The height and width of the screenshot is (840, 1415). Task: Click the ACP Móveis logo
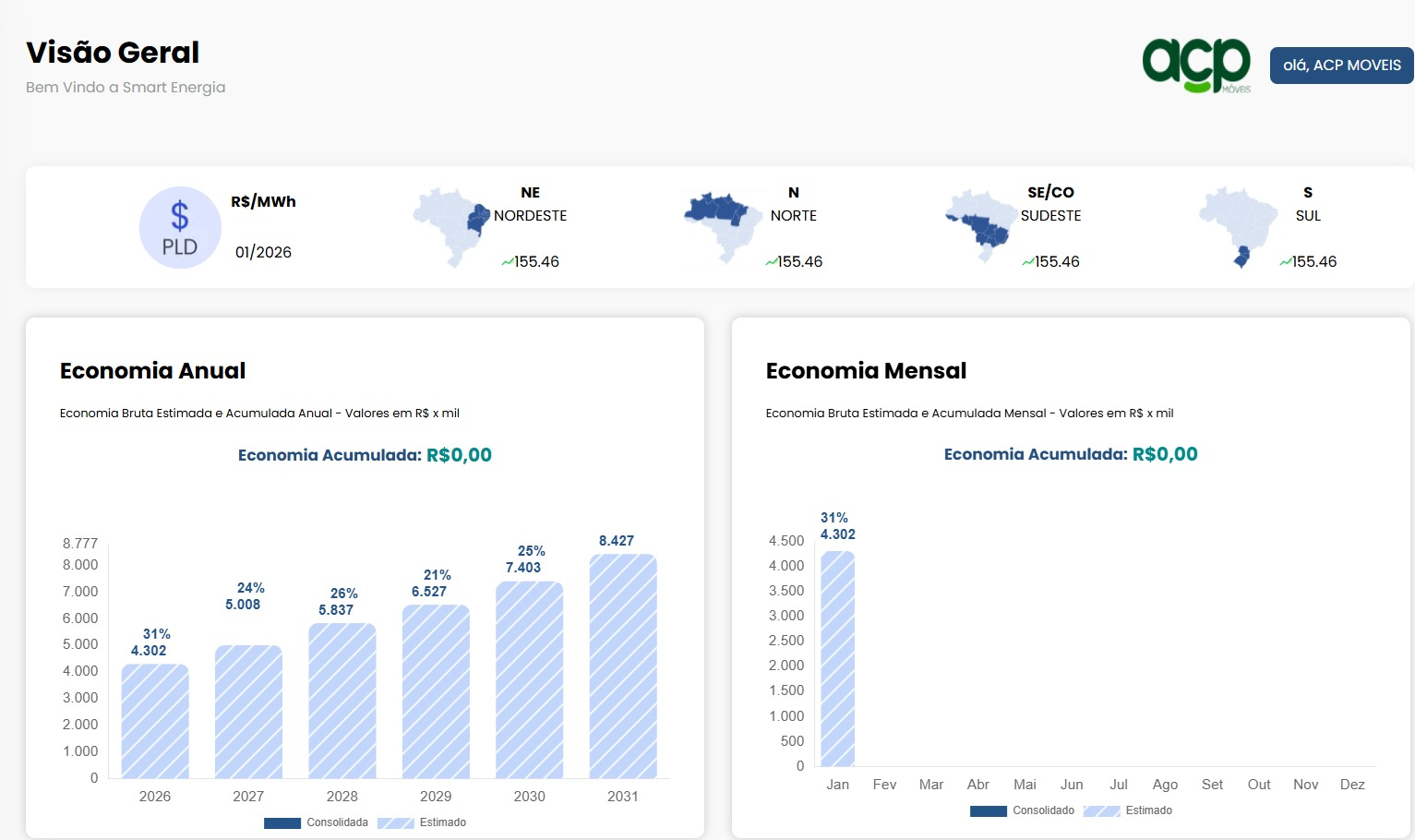tap(1196, 66)
